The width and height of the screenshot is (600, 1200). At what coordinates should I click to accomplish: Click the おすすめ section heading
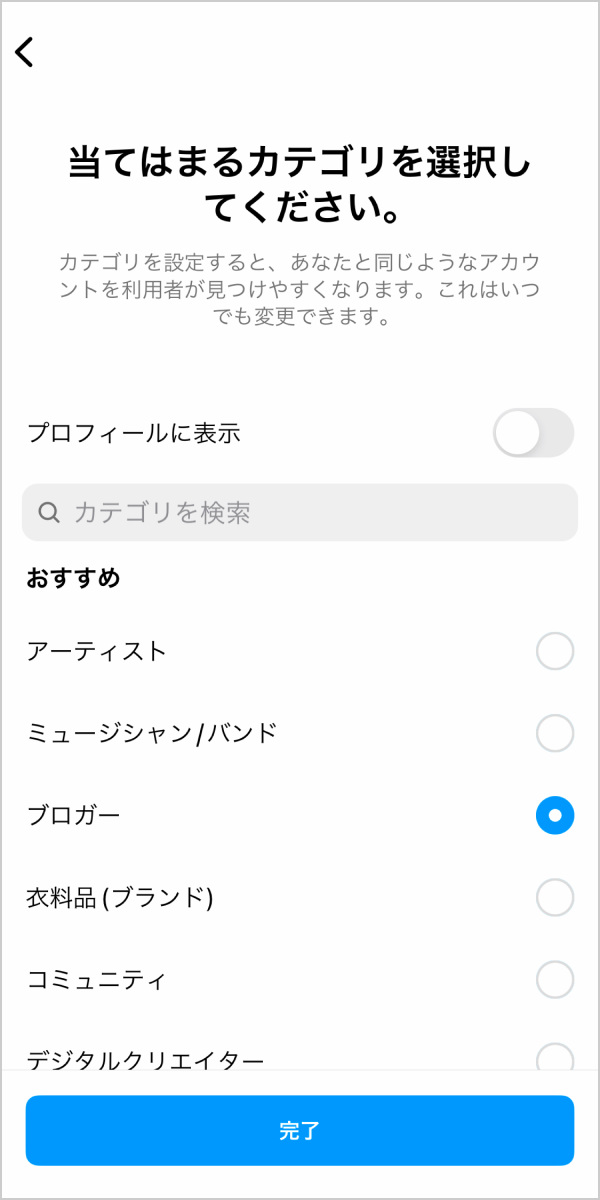point(73,577)
